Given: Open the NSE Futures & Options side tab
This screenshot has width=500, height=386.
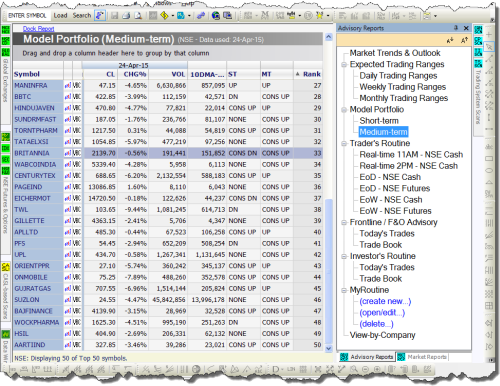Looking at the screenshot, I should 5,205.
